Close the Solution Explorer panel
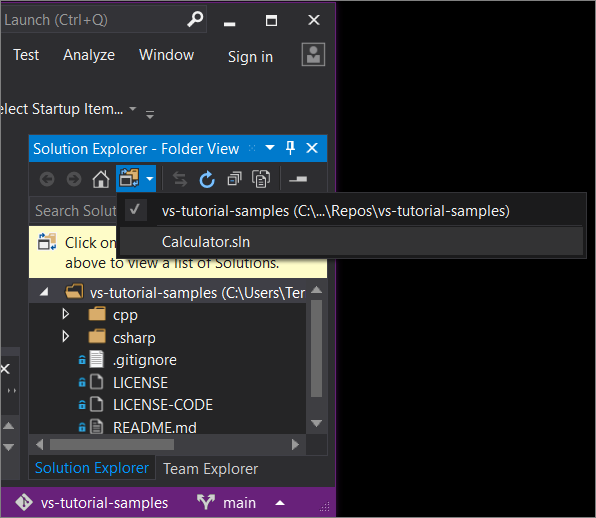 [312, 148]
